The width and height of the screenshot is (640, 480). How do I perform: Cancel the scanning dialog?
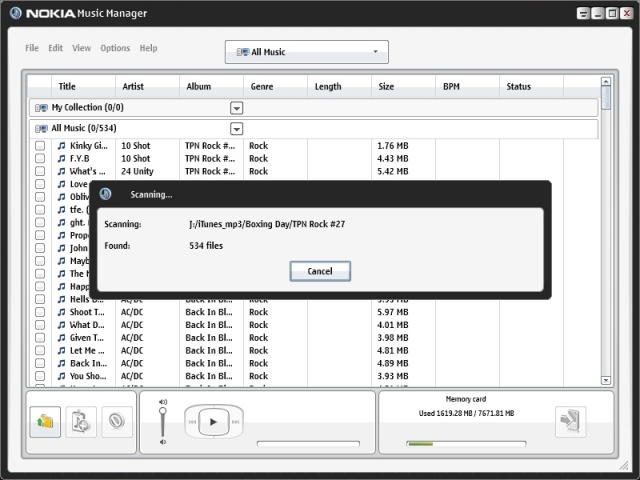pyautogui.click(x=320, y=271)
